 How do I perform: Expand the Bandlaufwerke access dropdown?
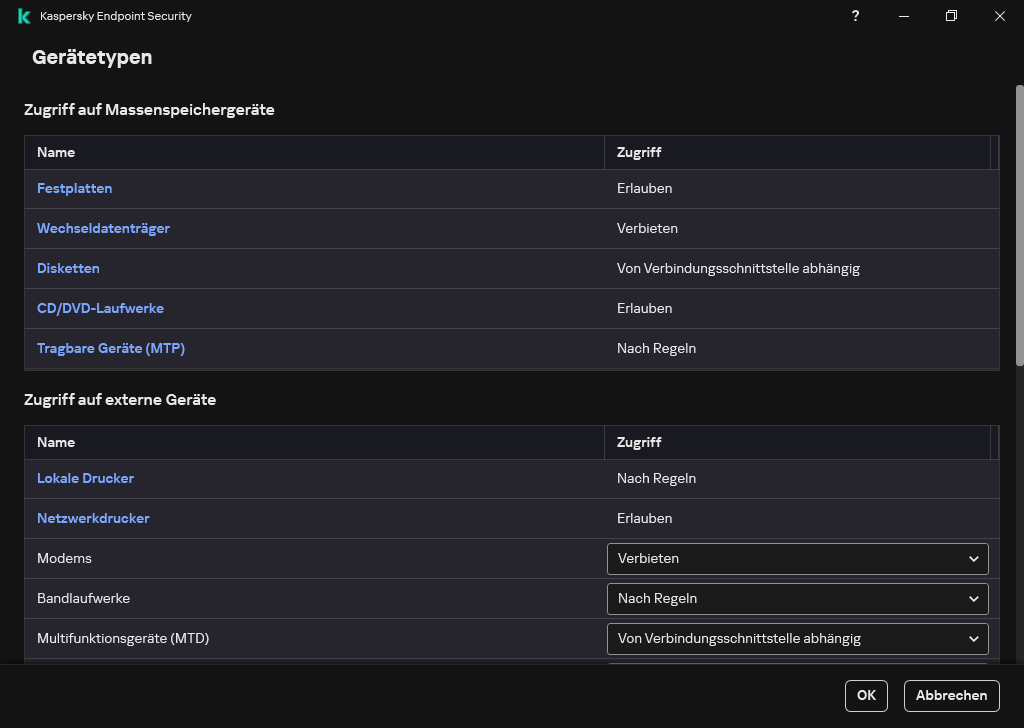click(797, 598)
